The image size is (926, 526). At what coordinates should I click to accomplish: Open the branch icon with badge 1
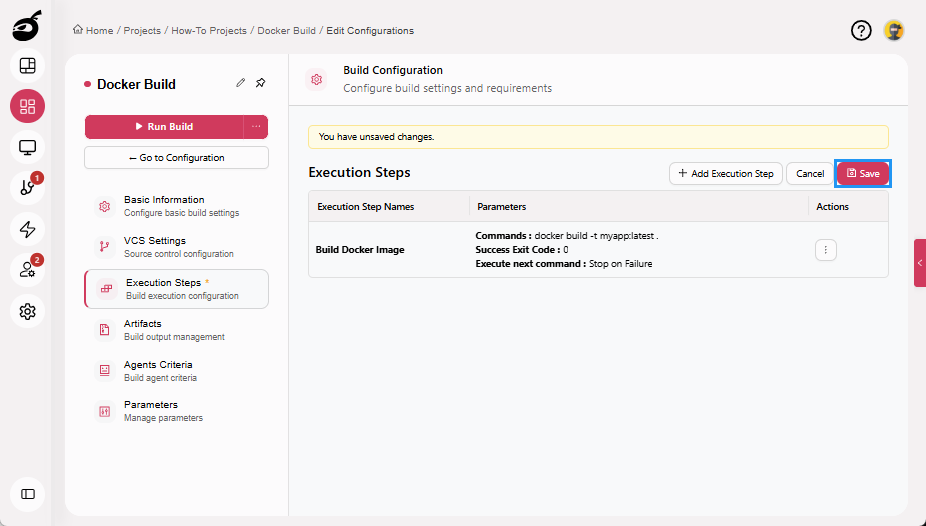point(27,188)
